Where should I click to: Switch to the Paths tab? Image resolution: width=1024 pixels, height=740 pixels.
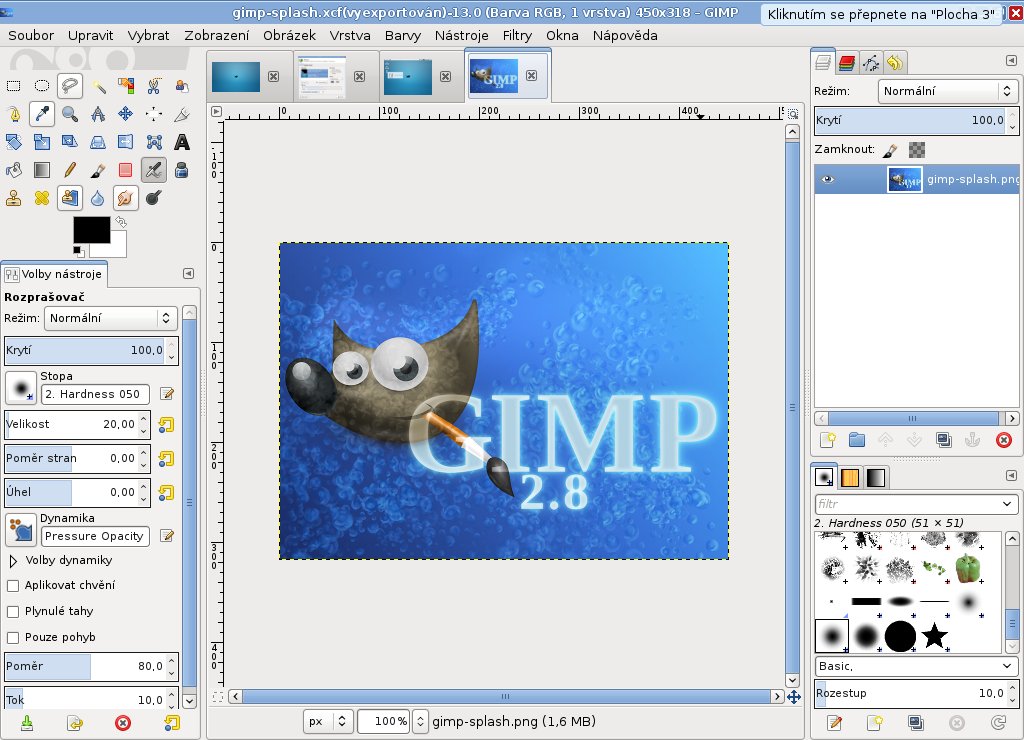click(871, 63)
